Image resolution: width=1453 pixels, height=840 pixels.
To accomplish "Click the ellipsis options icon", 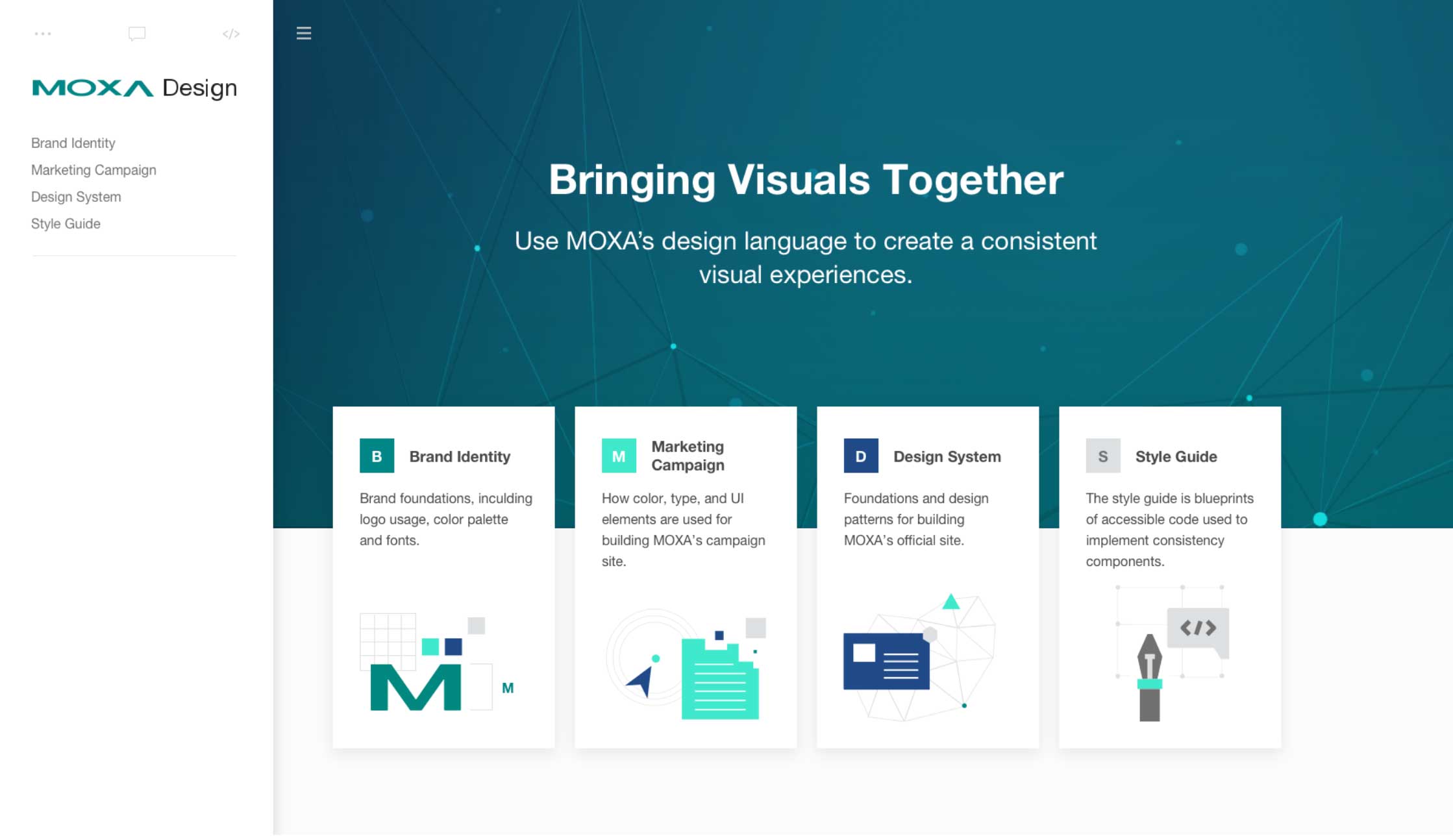I will (x=43, y=34).
